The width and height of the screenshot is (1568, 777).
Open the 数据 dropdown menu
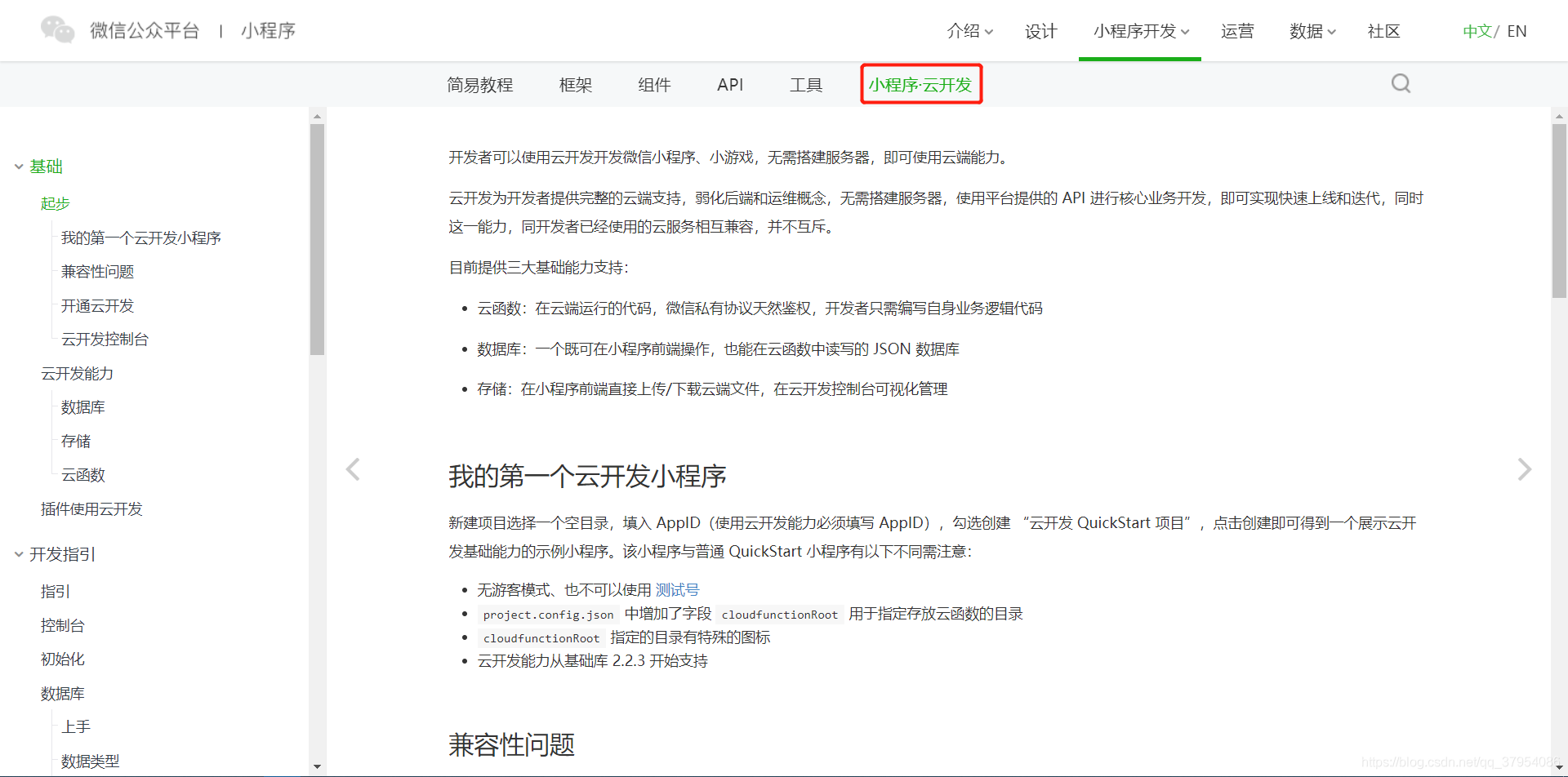pyautogui.click(x=1312, y=31)
